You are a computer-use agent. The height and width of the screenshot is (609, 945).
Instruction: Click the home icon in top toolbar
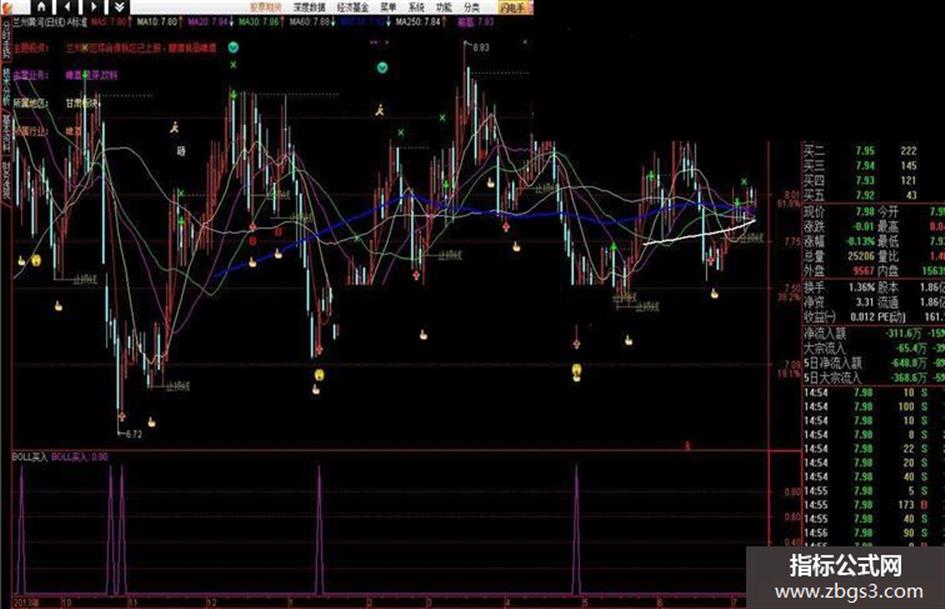pyautogui.click(x=41, y=7)
